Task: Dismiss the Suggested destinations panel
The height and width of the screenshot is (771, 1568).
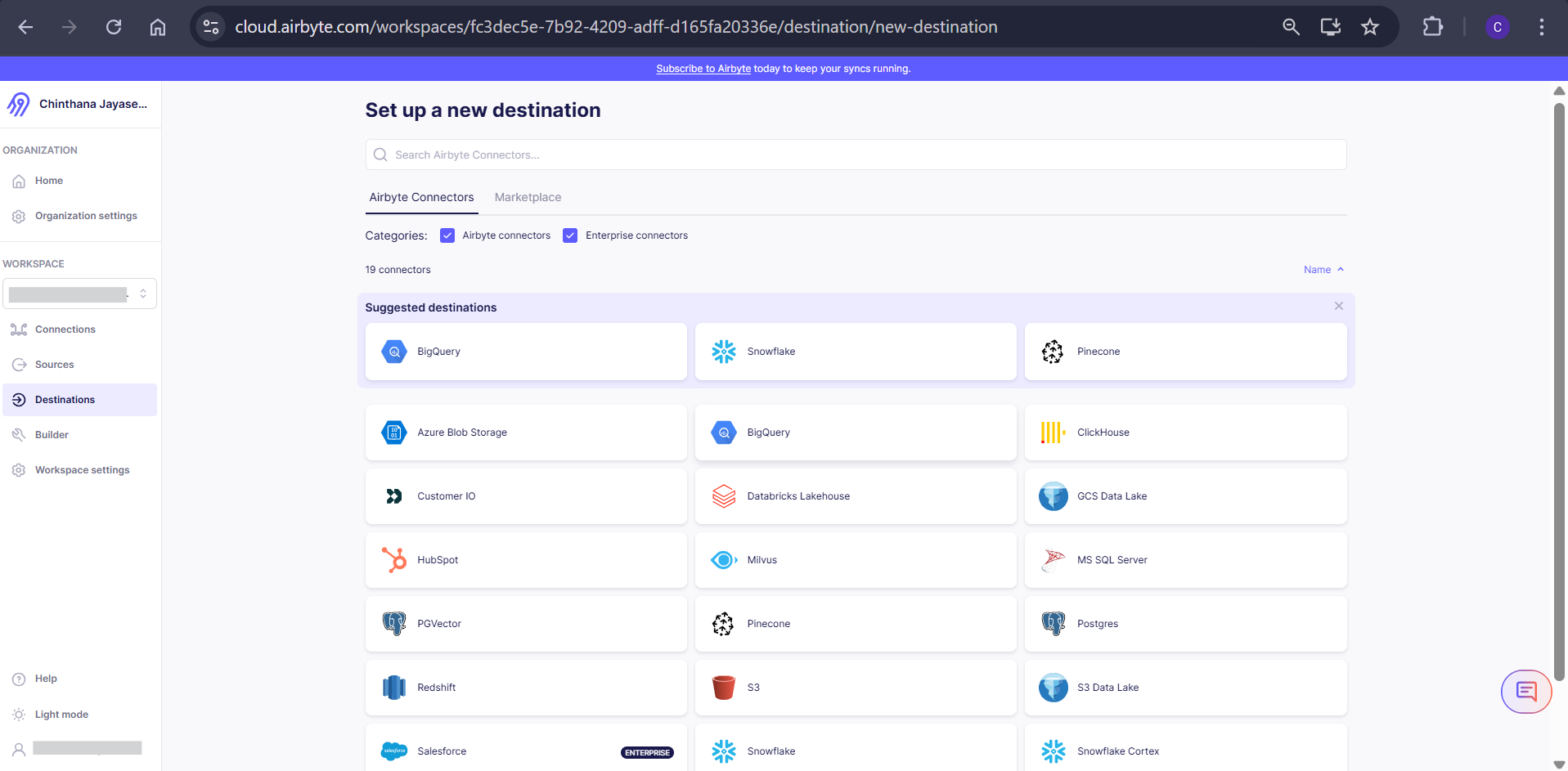Action: (1339, 306)
